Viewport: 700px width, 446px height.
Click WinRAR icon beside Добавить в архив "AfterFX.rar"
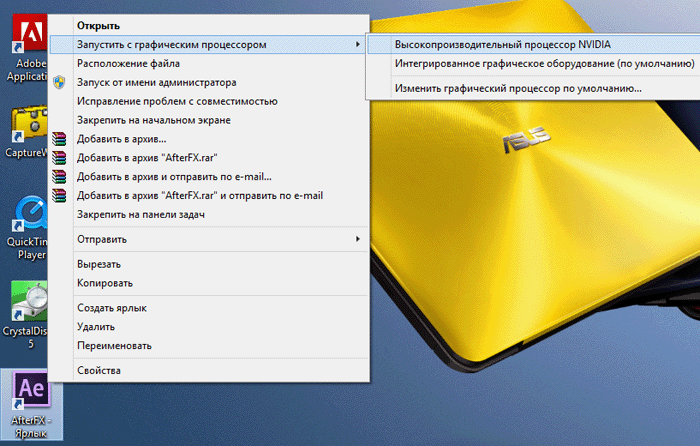pos(59,158)
